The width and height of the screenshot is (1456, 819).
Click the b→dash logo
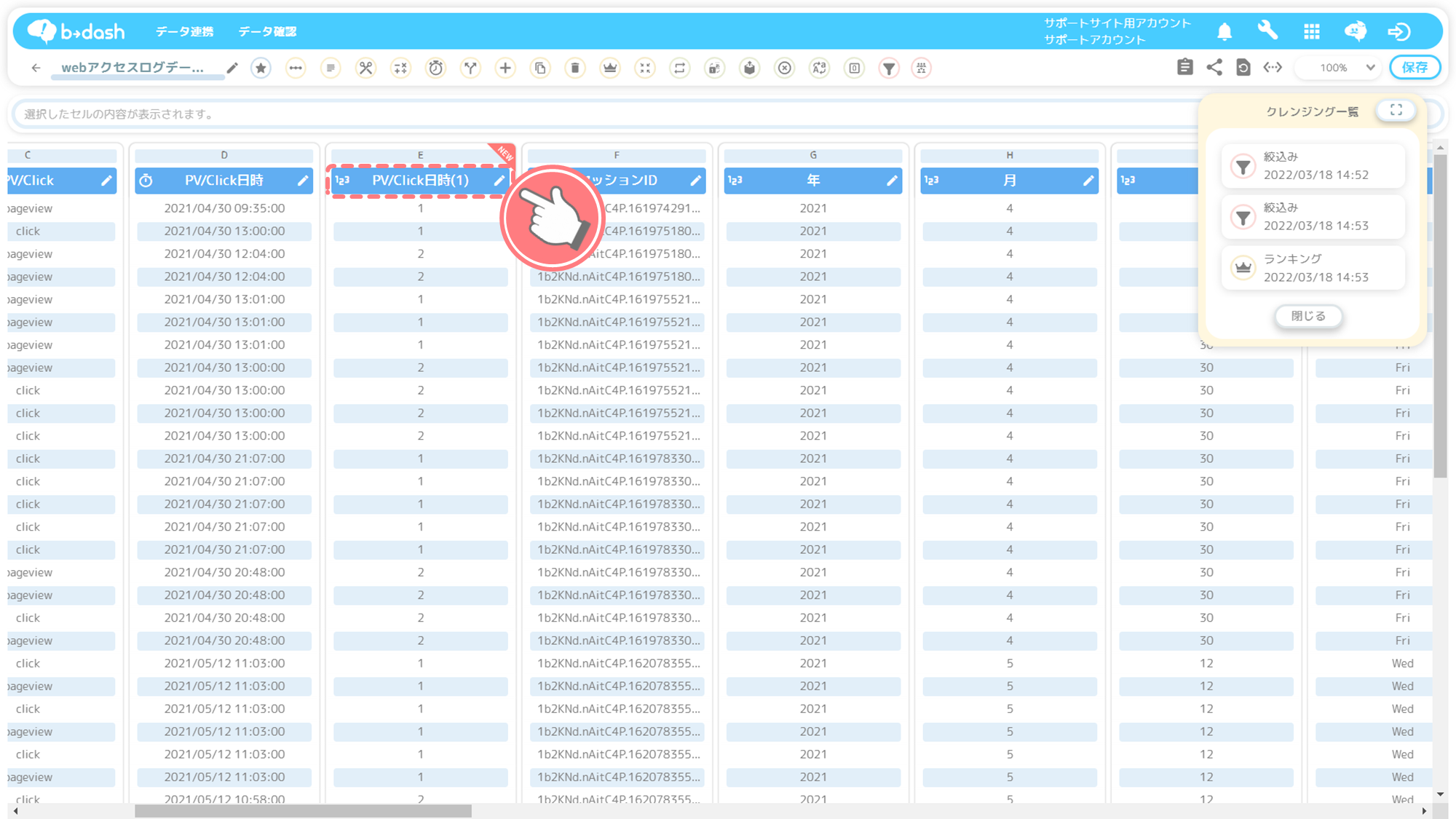pos(76,31)
